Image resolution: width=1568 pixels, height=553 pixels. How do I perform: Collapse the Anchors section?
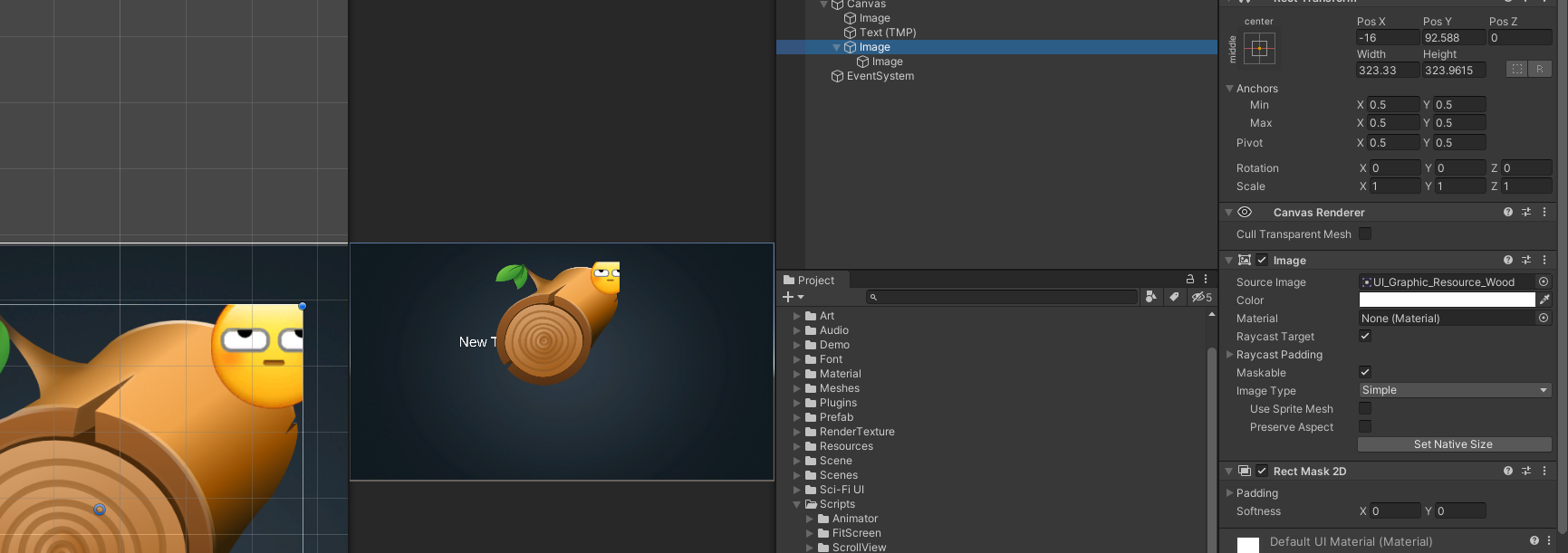pyautogui.click(x=1229, y=89)
